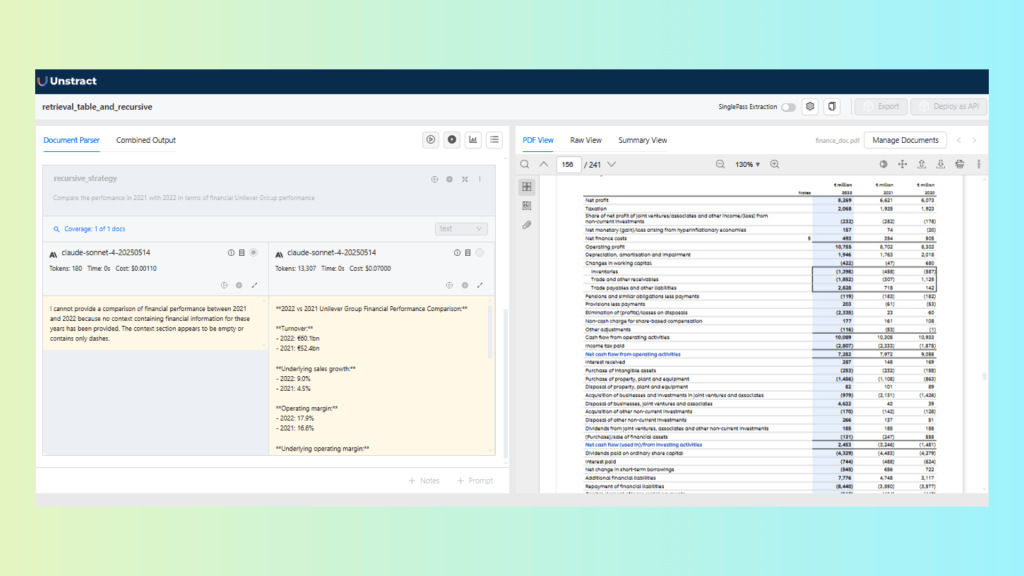Toggle the SinglePass Extraction switch
This screenshot has height=576, width=1024.
tap(788, 107)
